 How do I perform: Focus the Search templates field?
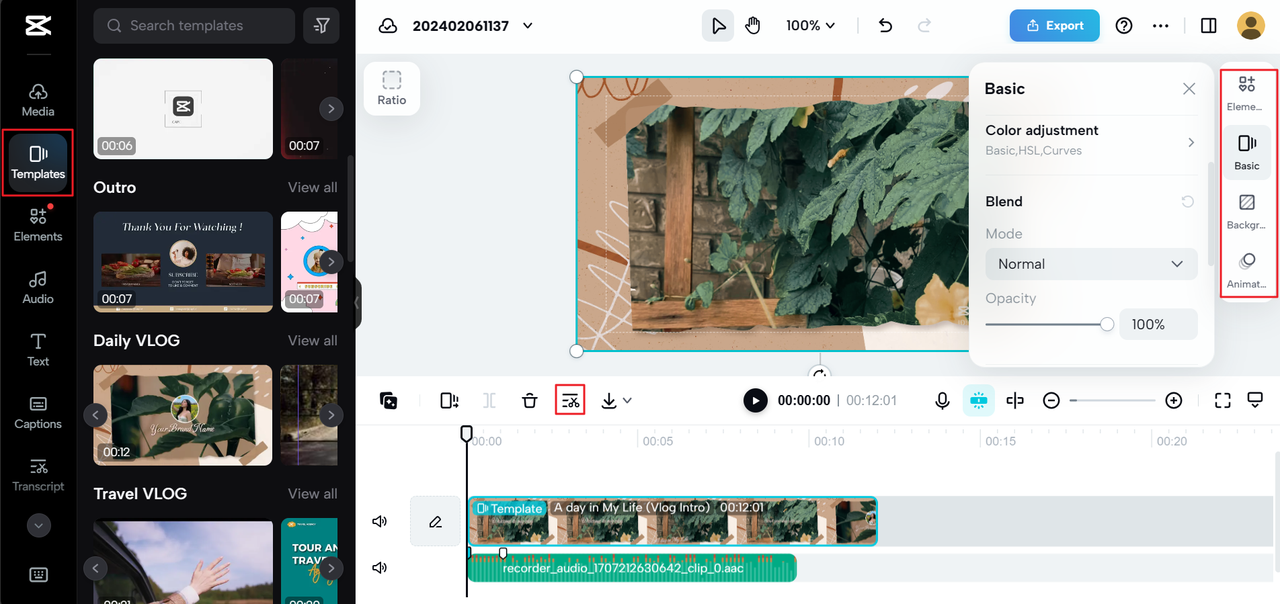click(194, 26)
